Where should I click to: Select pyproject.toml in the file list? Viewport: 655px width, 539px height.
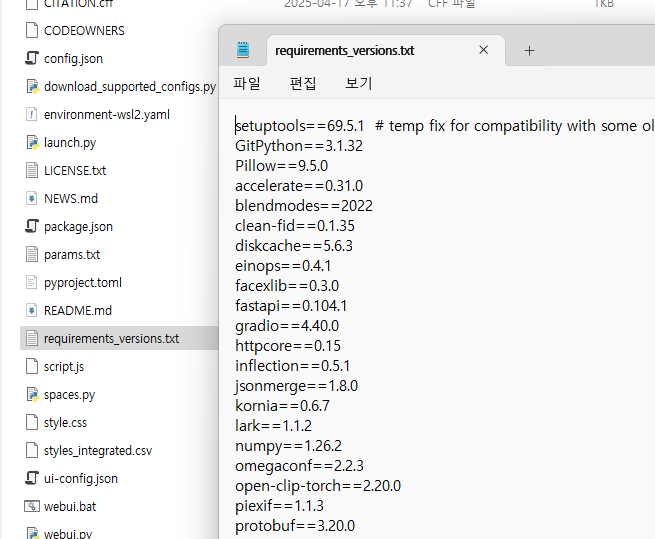(x=83, y=283)
